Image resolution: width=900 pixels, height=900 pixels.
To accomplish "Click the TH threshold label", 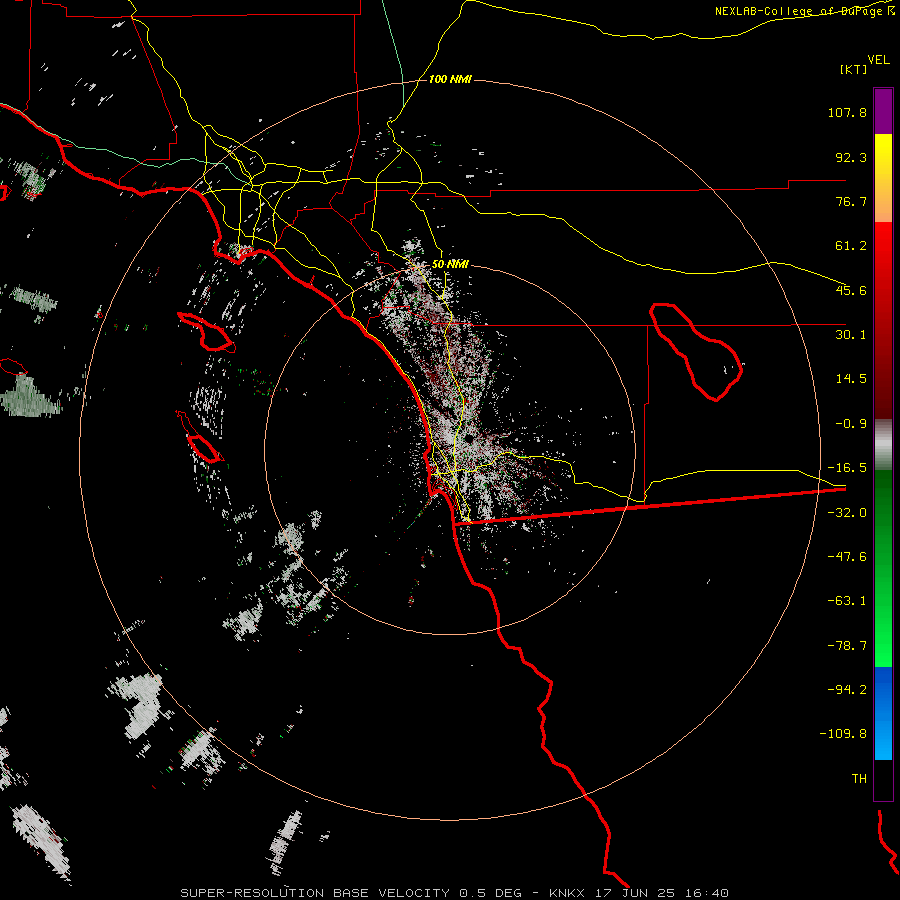I will click(x=859, y=779).
